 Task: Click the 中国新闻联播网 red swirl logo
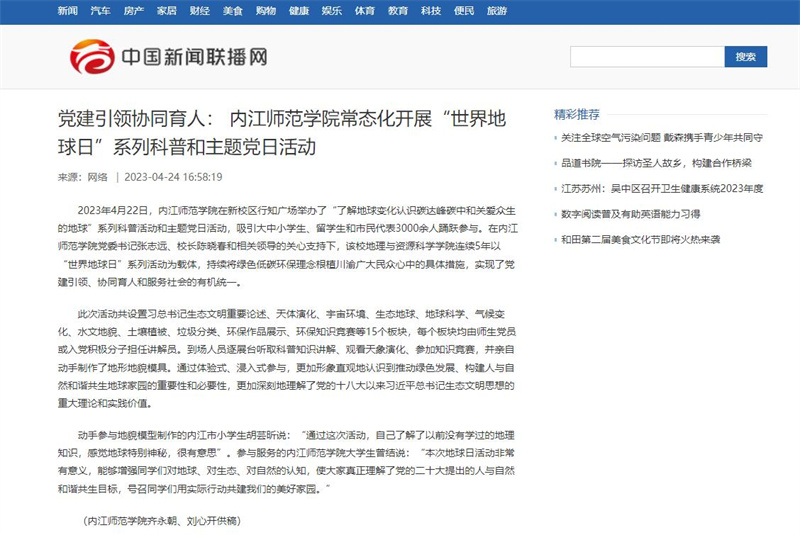(x=91, y=57)
